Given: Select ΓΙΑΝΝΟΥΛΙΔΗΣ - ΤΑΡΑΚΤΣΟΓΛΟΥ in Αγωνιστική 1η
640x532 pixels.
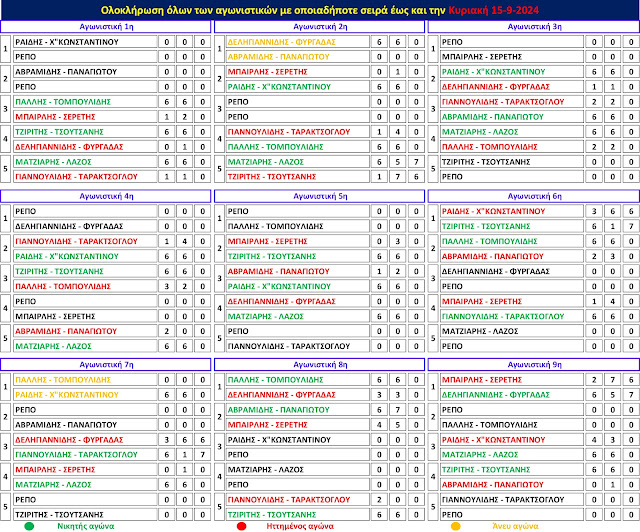Looking at the screenshot, I should pos(85,177).
